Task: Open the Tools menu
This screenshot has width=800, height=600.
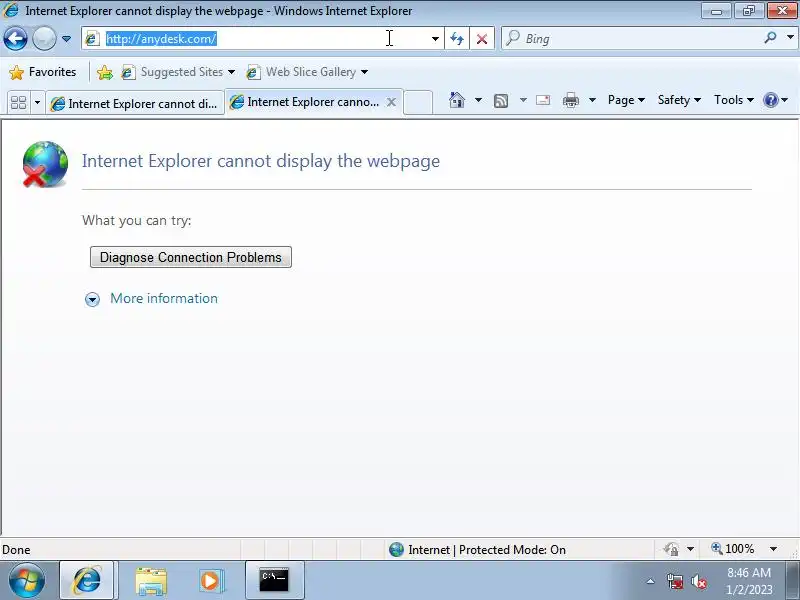Action: pos(734,100)
